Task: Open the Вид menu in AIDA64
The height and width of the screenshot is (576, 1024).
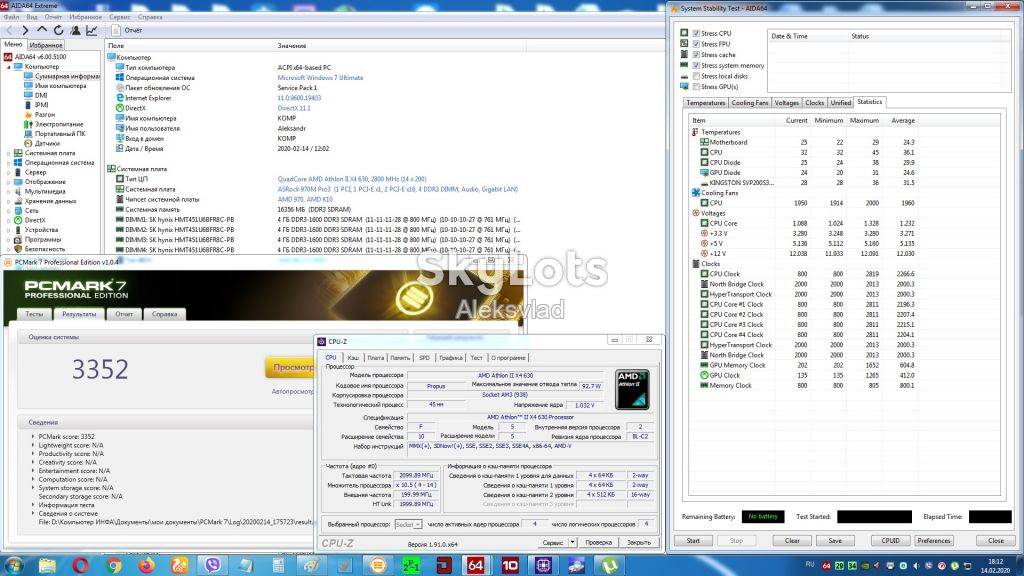Action: pos(31,17)
